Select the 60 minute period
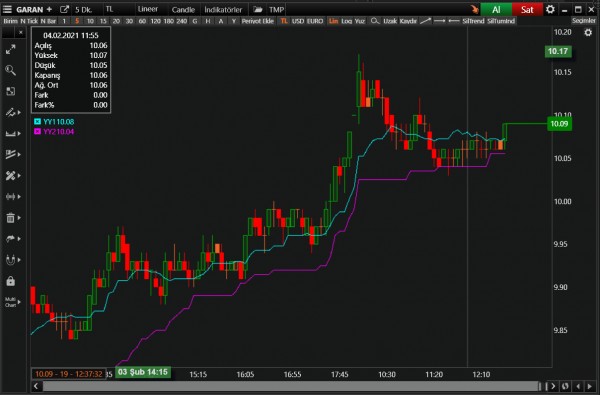600x395 pixels. (142, 21)
